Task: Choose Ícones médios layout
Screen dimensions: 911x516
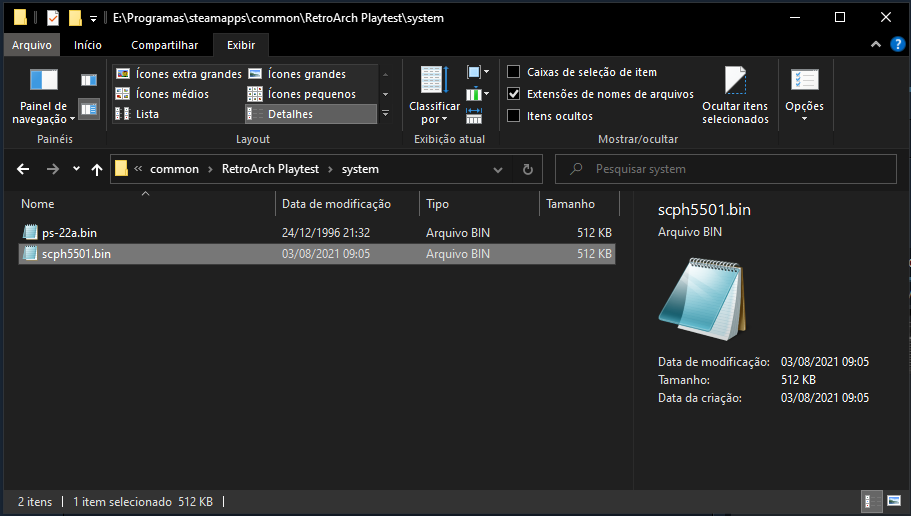Action: click(x=163, y=94)
